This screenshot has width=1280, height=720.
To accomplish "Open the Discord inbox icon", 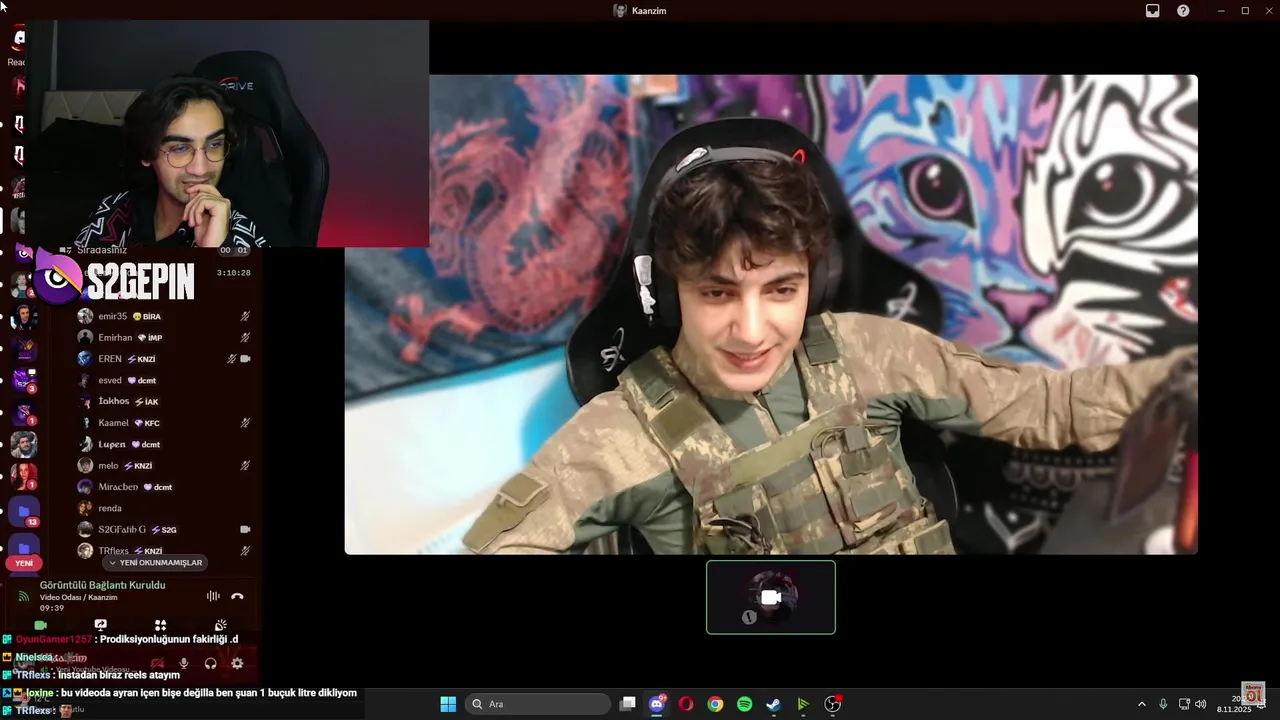I will point(1153,11).
